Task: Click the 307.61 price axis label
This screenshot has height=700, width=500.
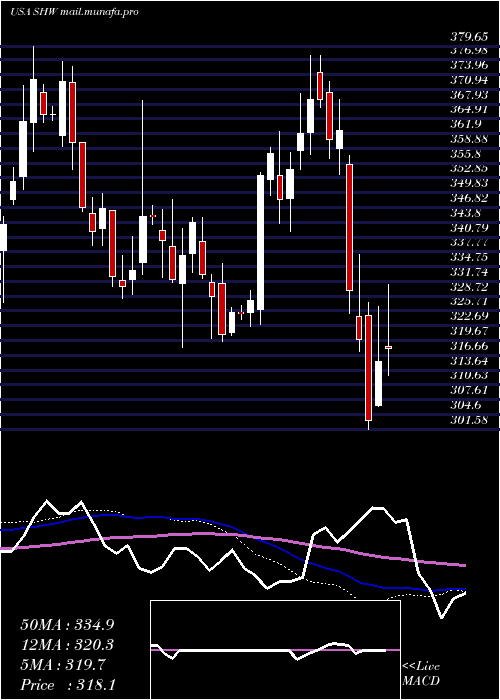Action: tap(468, 390)
